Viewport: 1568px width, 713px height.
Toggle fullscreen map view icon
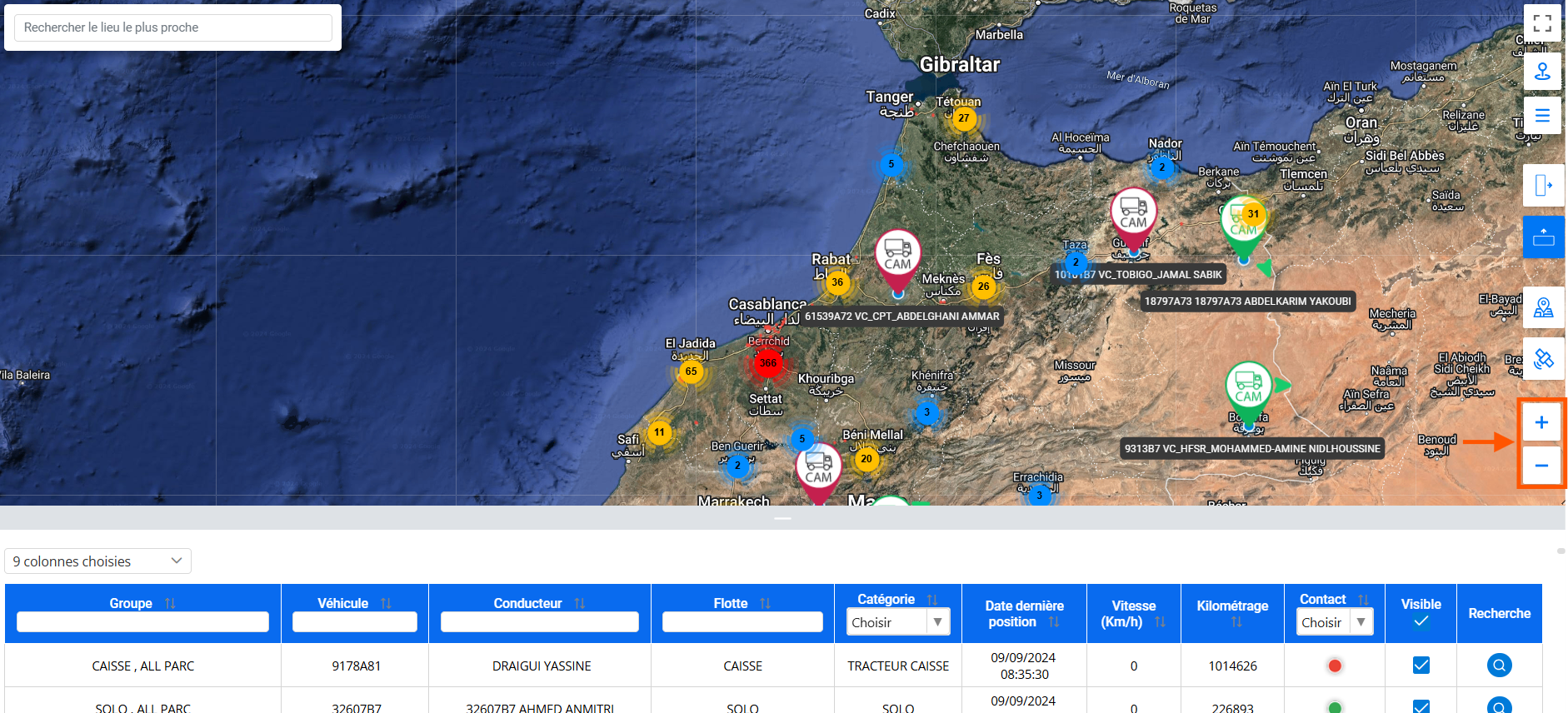click(x=1542, y=23)
